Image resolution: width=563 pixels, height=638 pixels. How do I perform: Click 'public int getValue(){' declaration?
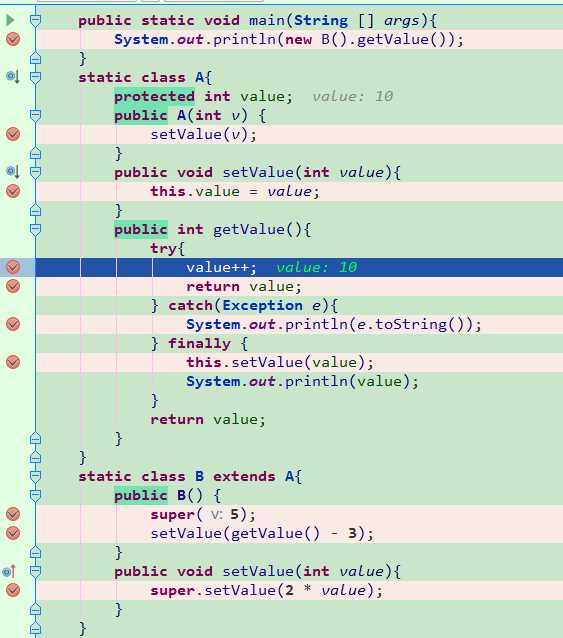213,229
